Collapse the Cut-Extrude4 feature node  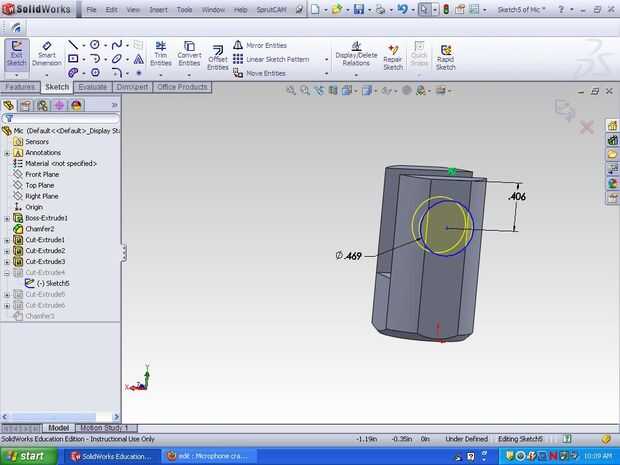pos(7,273)
